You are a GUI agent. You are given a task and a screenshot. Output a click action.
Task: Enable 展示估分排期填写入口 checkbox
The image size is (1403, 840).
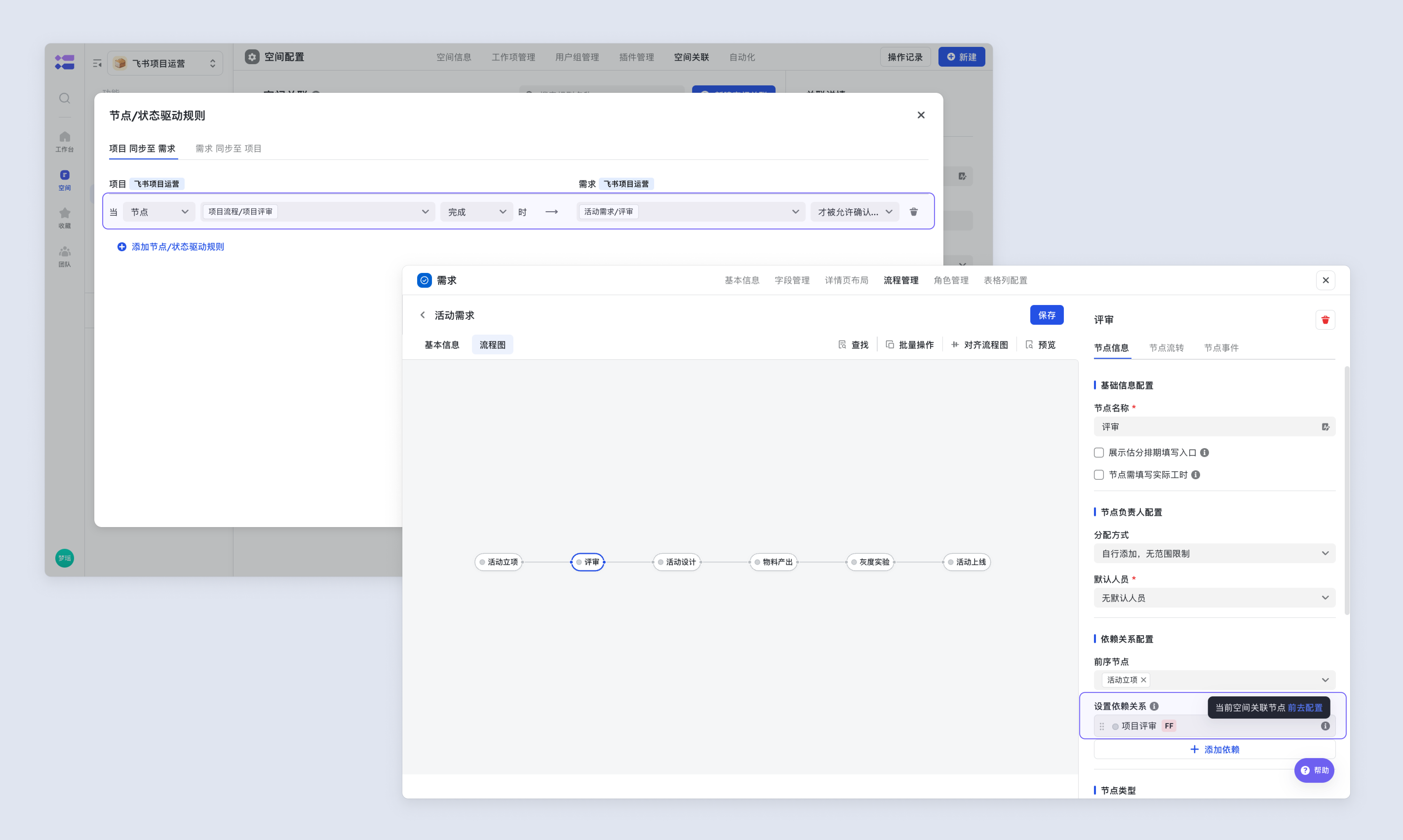click(x=1098, y=453)
